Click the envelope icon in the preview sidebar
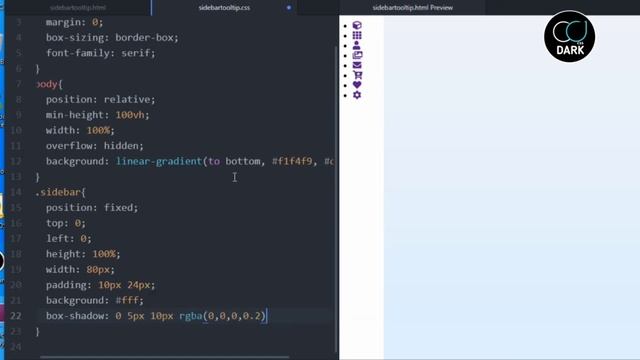 [357, 65]
